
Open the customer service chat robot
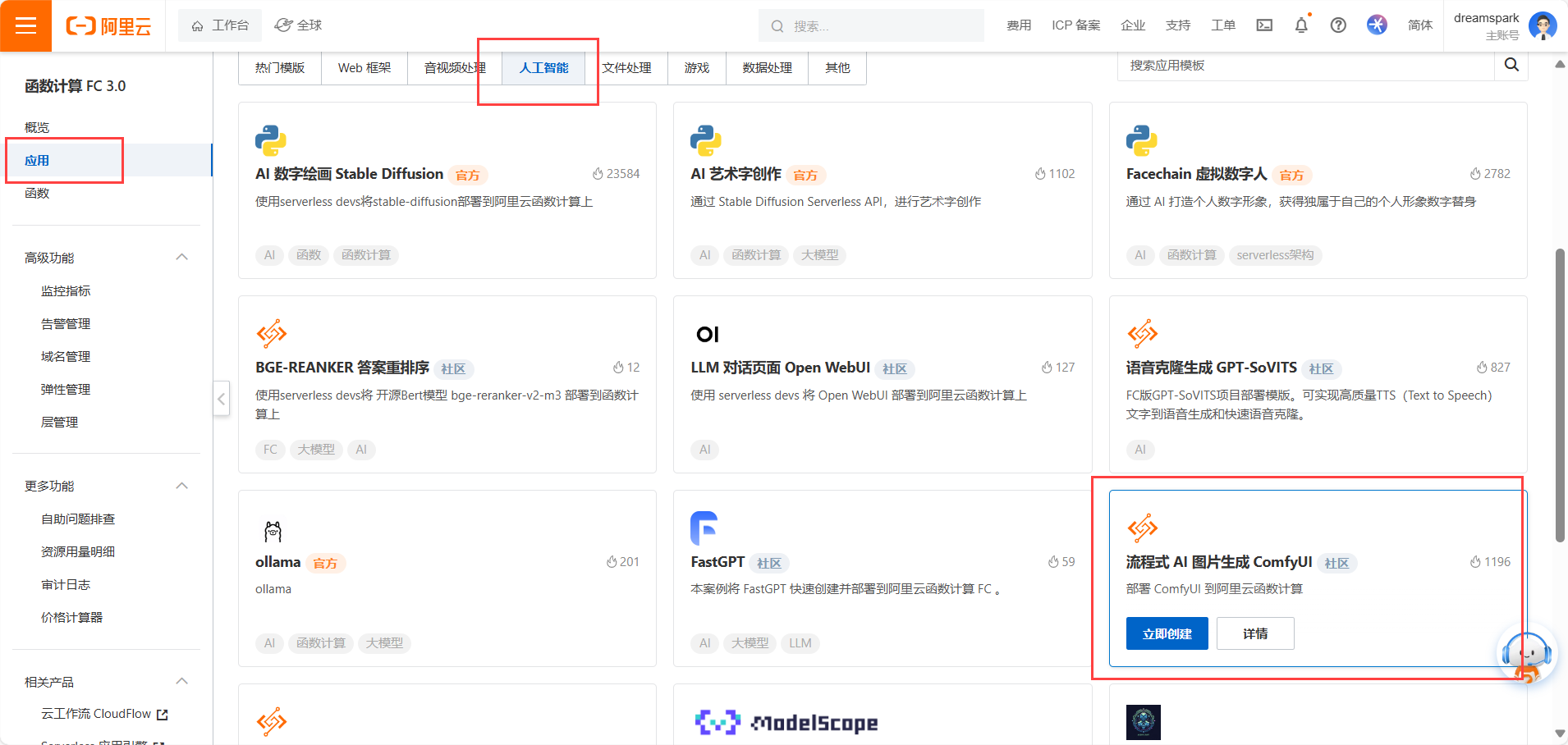(x=1526, y=655)
